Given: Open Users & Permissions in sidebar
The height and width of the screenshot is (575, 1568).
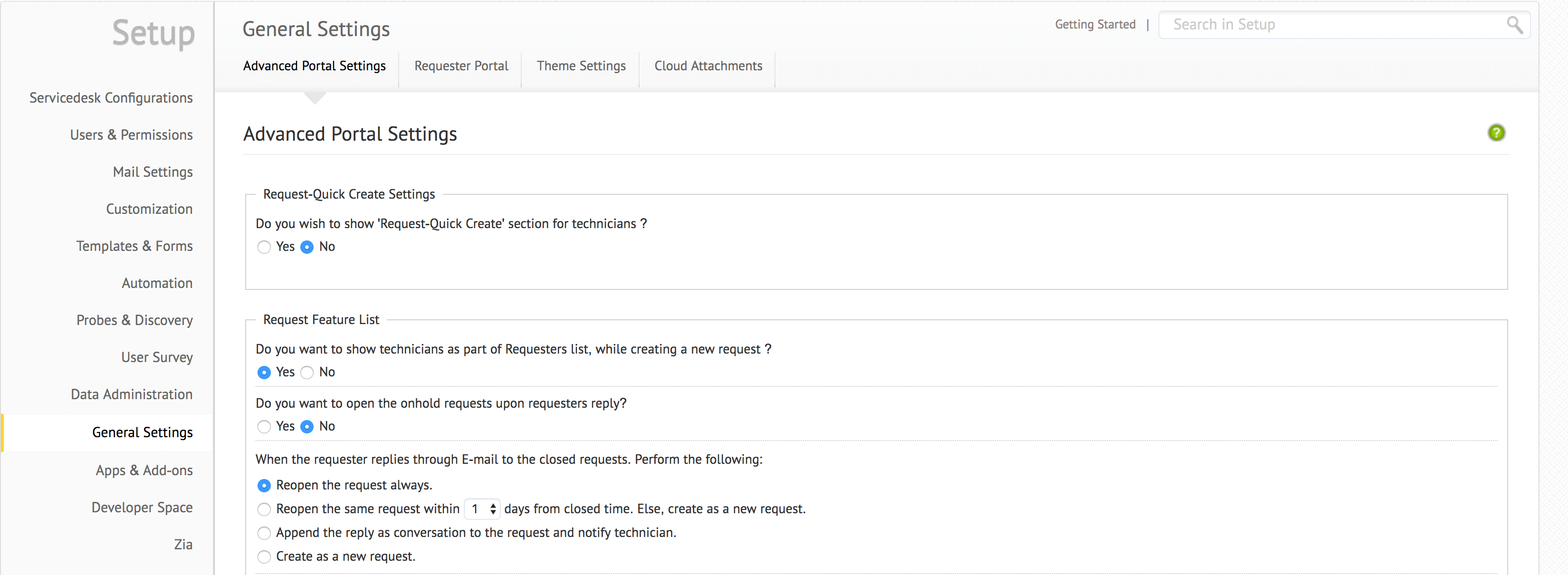Looking at the screenshot, I should (x=131, y=135).
